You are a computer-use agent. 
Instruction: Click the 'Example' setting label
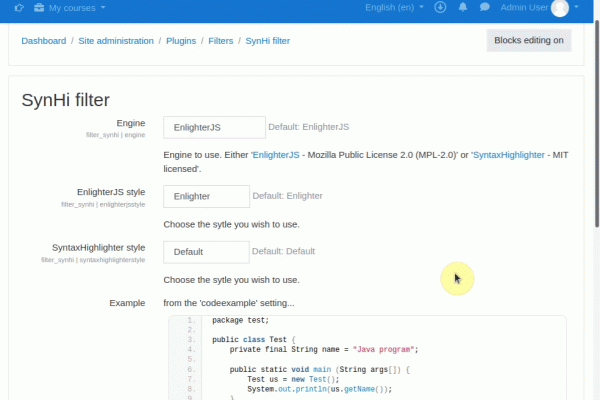127,303
